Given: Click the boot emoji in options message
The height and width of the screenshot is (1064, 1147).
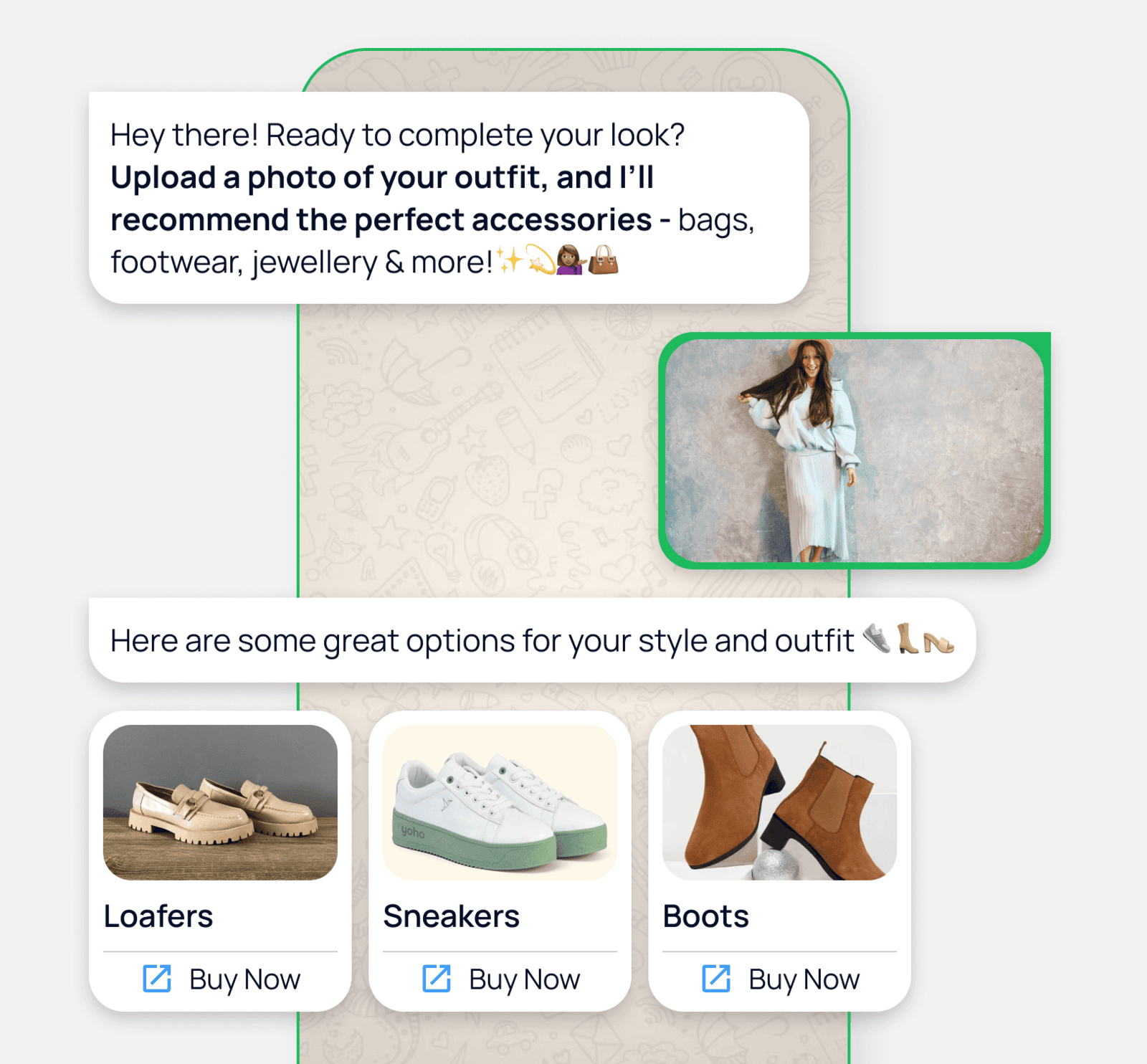Looking at the screenshot, I should (908, 638).
